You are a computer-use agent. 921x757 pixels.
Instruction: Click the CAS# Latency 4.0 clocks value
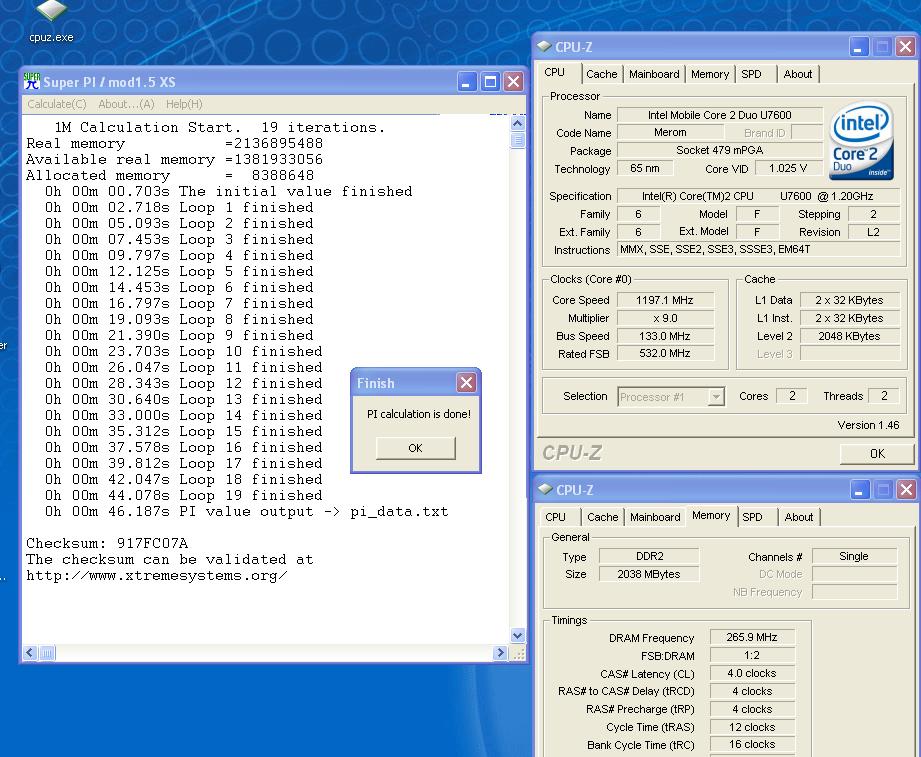pyautogui.click(x=752, y=673)
